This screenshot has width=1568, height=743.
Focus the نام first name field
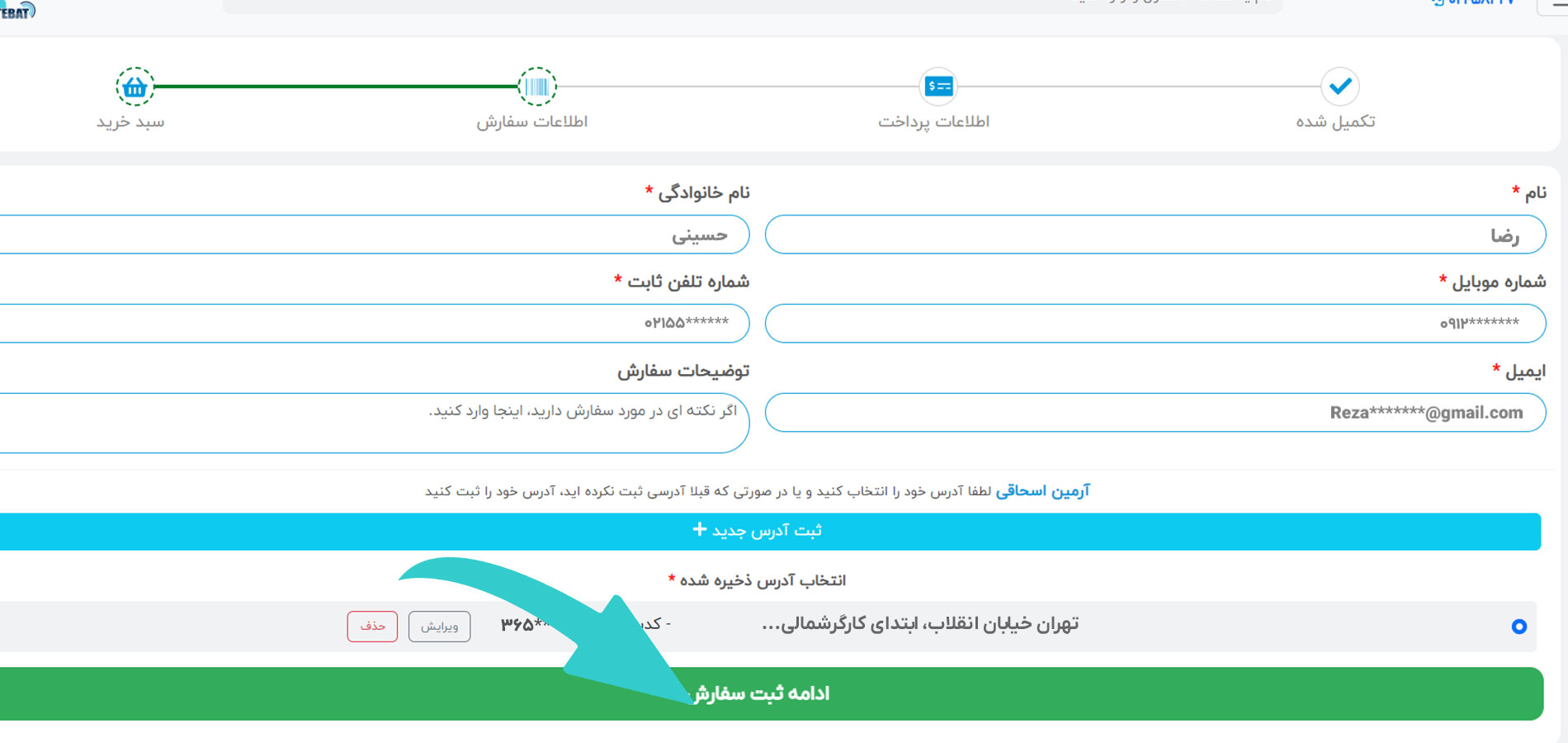(x=1155, y=234)
